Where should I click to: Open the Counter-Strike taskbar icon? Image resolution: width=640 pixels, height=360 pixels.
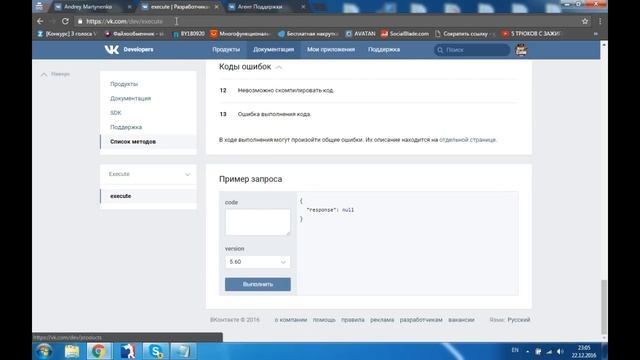pyautogui.click(x=127, y=351)
